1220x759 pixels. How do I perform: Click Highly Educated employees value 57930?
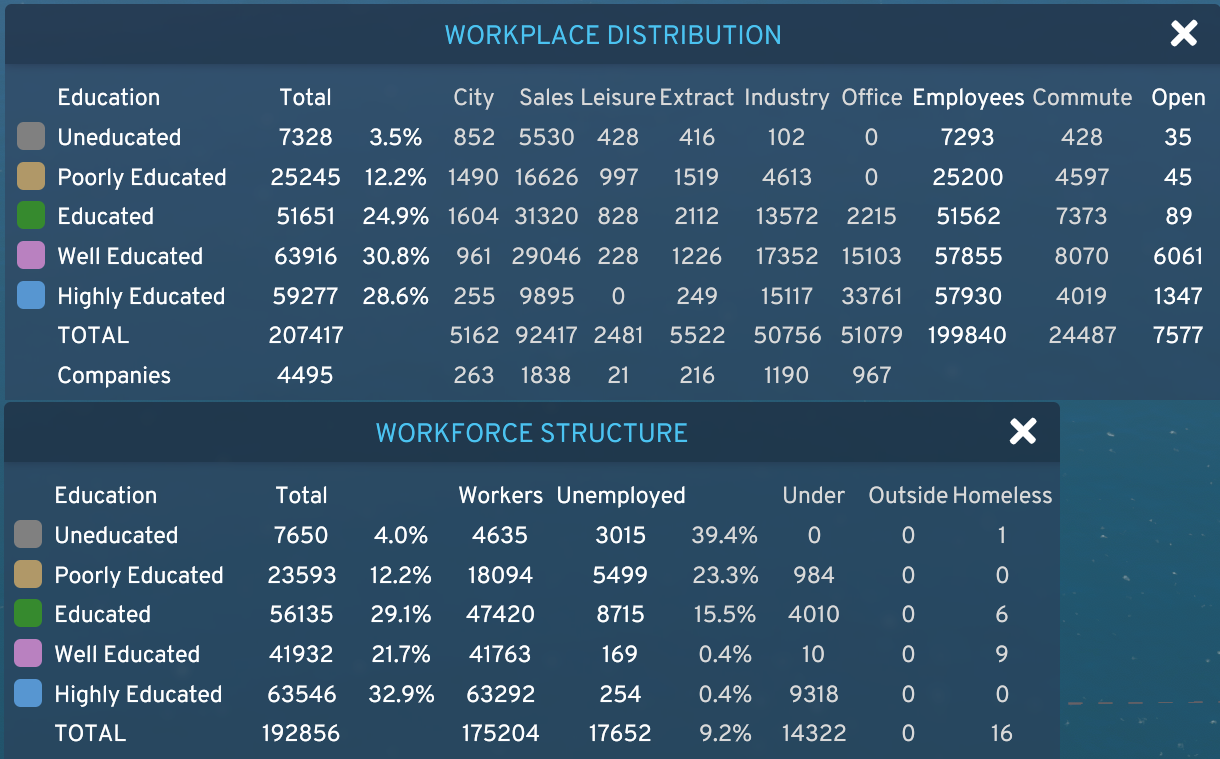(969, 296)
